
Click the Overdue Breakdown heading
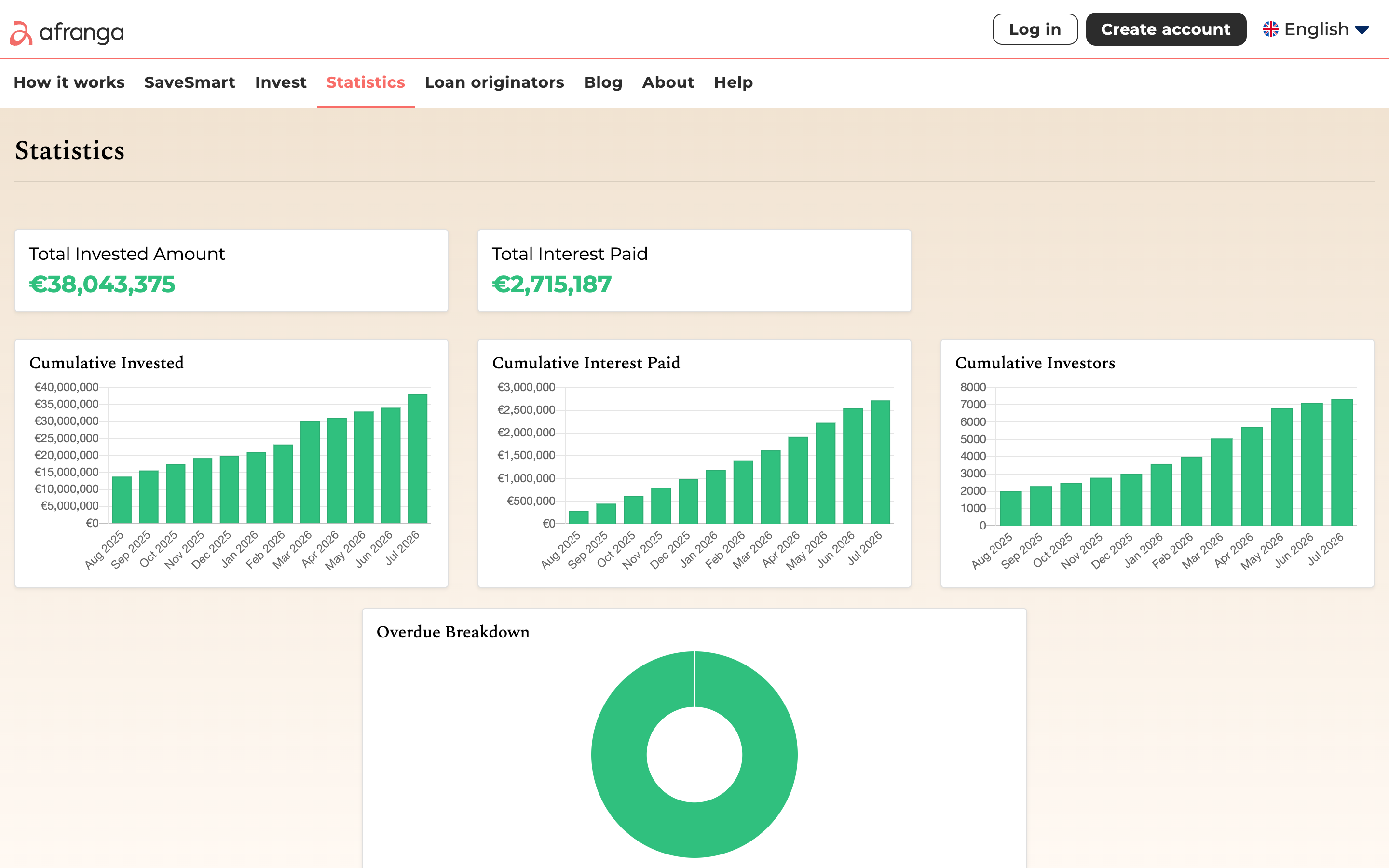(x=453, y=632)
